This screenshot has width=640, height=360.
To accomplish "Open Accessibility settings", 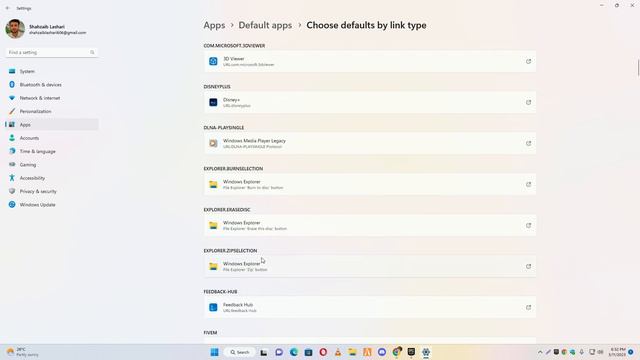I will [51, 178].
